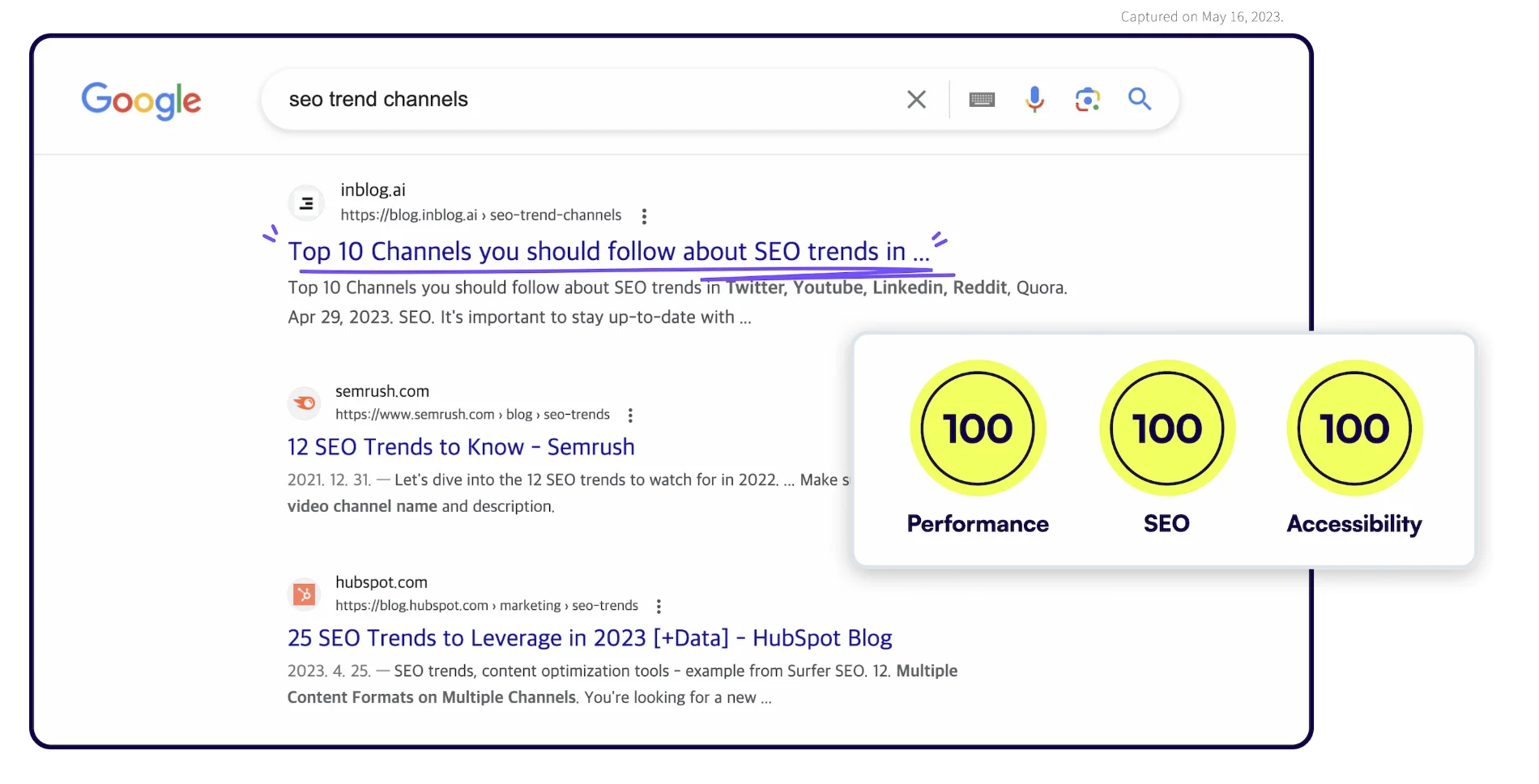Screen dimensions: 1539x784
Task: Open the 12 SEO Trends to Know article
Action: pos(460,446)
